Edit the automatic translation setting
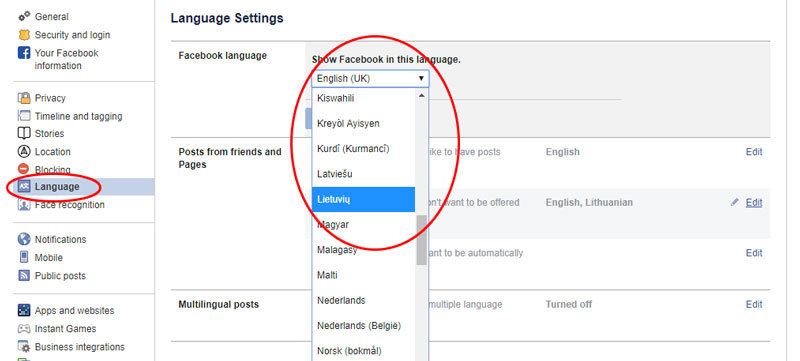Viewport: 800px width, 361px height. coord(754,253)
